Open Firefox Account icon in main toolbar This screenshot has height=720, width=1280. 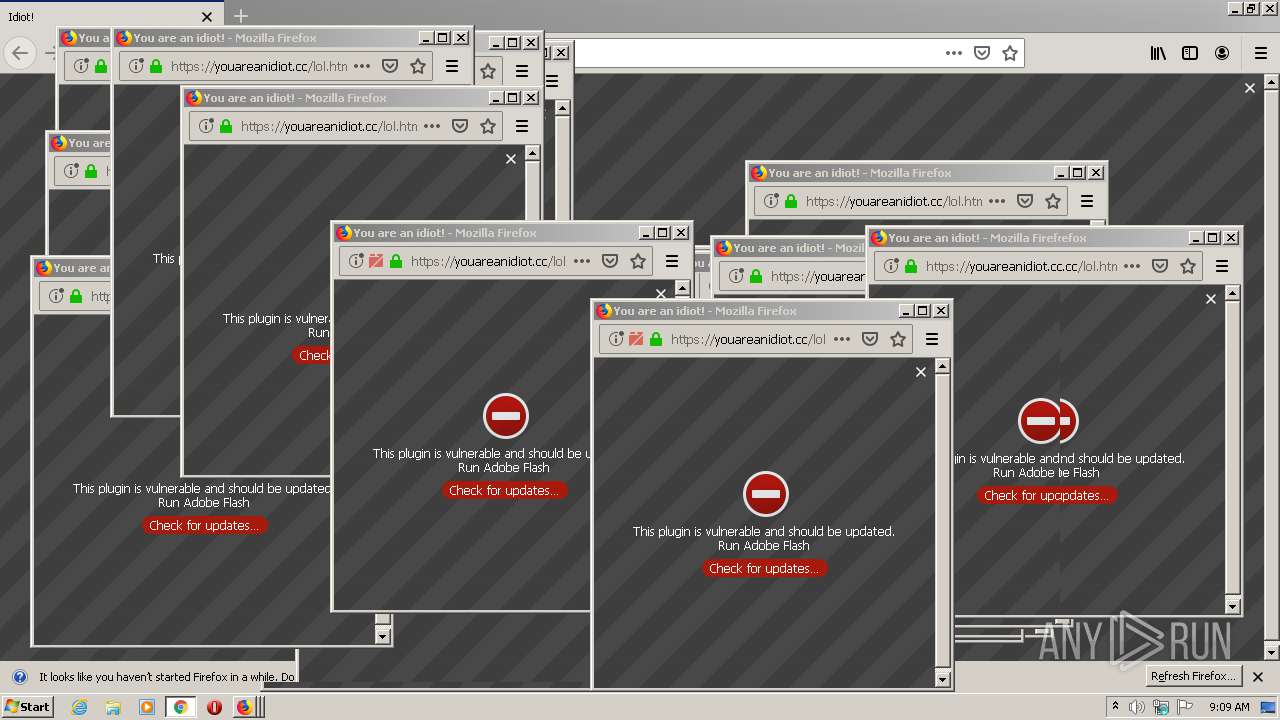[1222, 53]
